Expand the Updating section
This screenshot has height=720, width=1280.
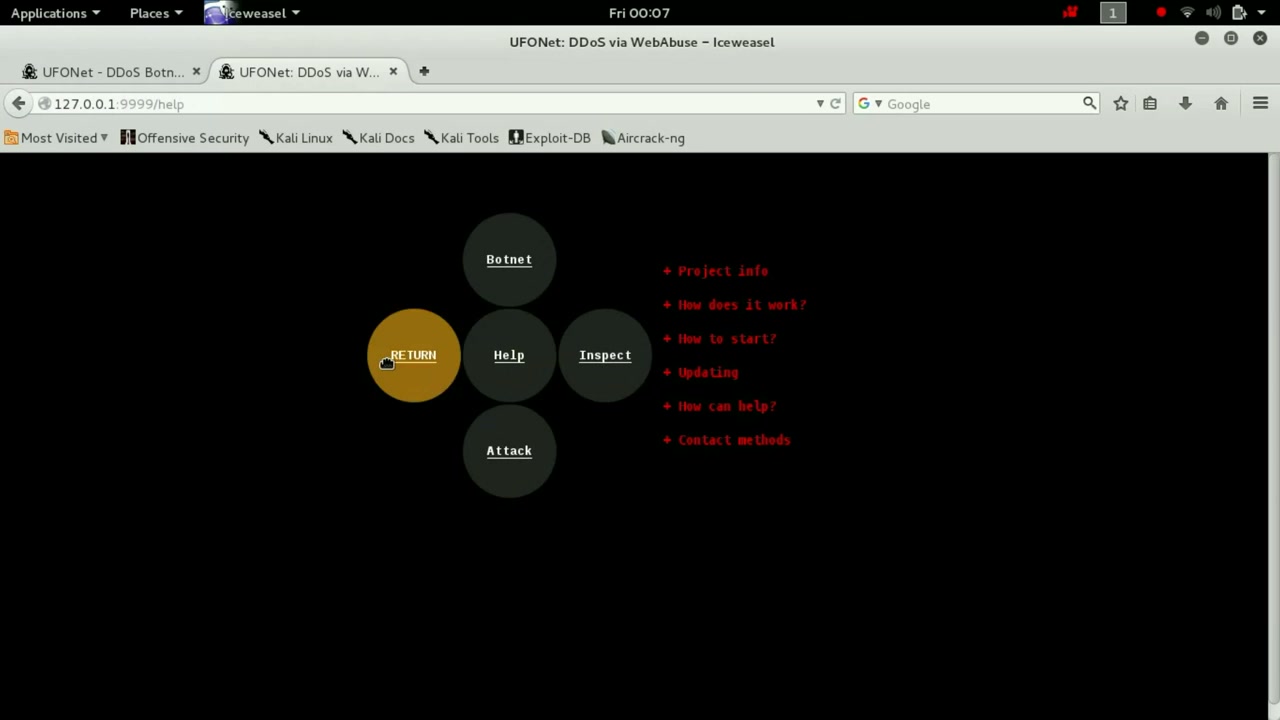(700, 372)
